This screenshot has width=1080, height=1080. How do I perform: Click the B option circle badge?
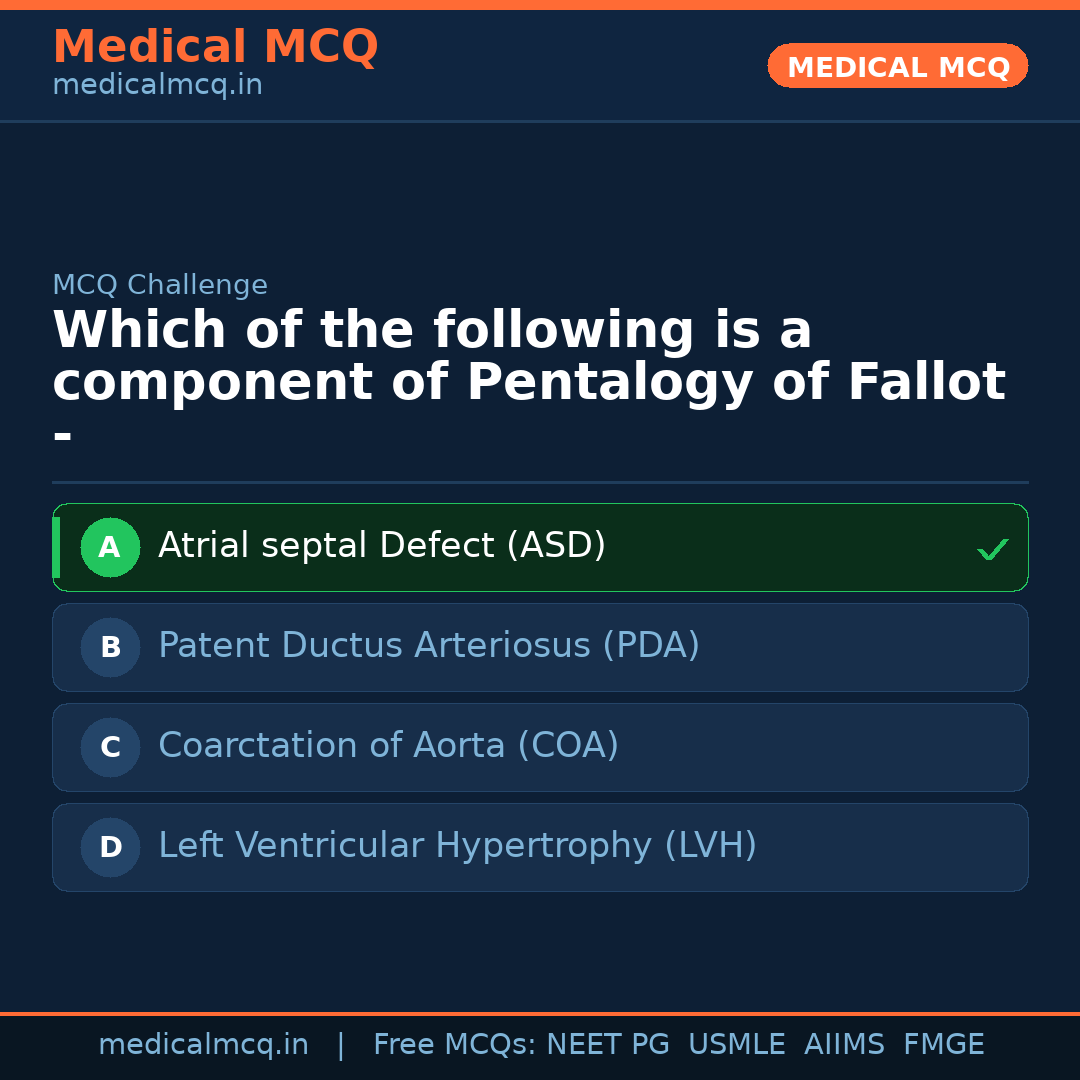[110, 647]
